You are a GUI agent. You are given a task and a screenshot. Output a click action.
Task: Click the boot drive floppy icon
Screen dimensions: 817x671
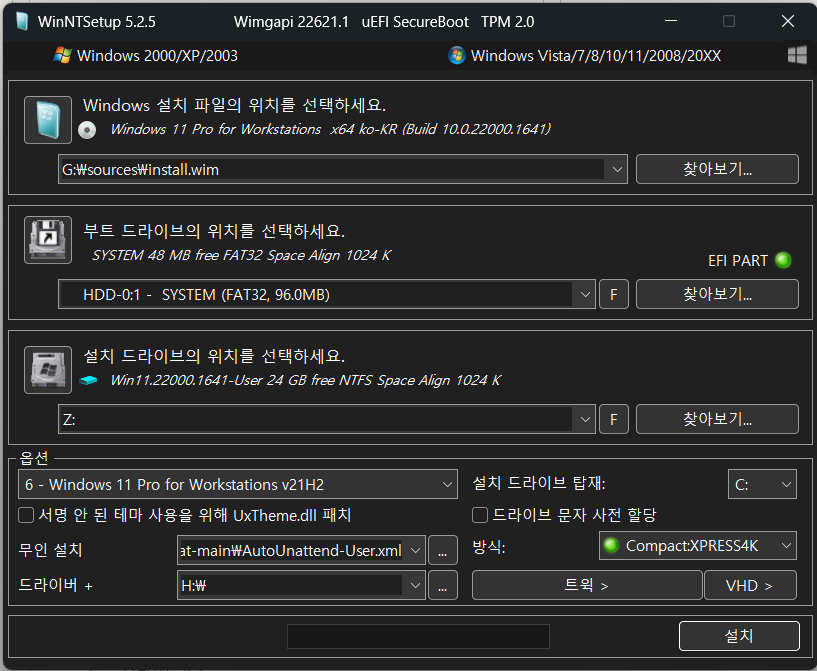[48, 240]
